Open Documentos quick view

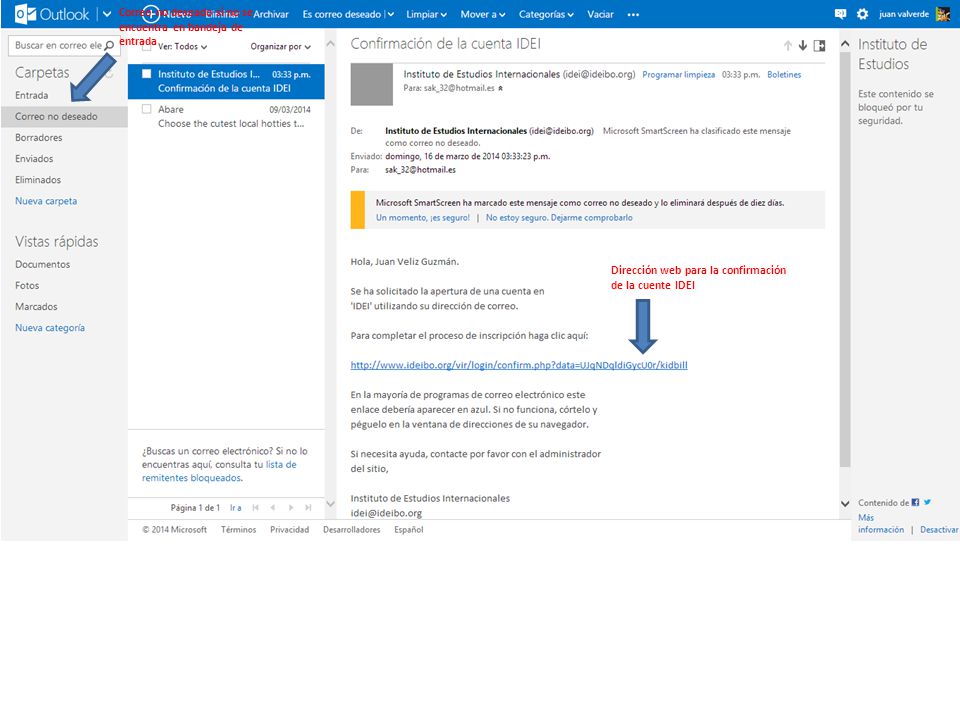coord(42,264)
